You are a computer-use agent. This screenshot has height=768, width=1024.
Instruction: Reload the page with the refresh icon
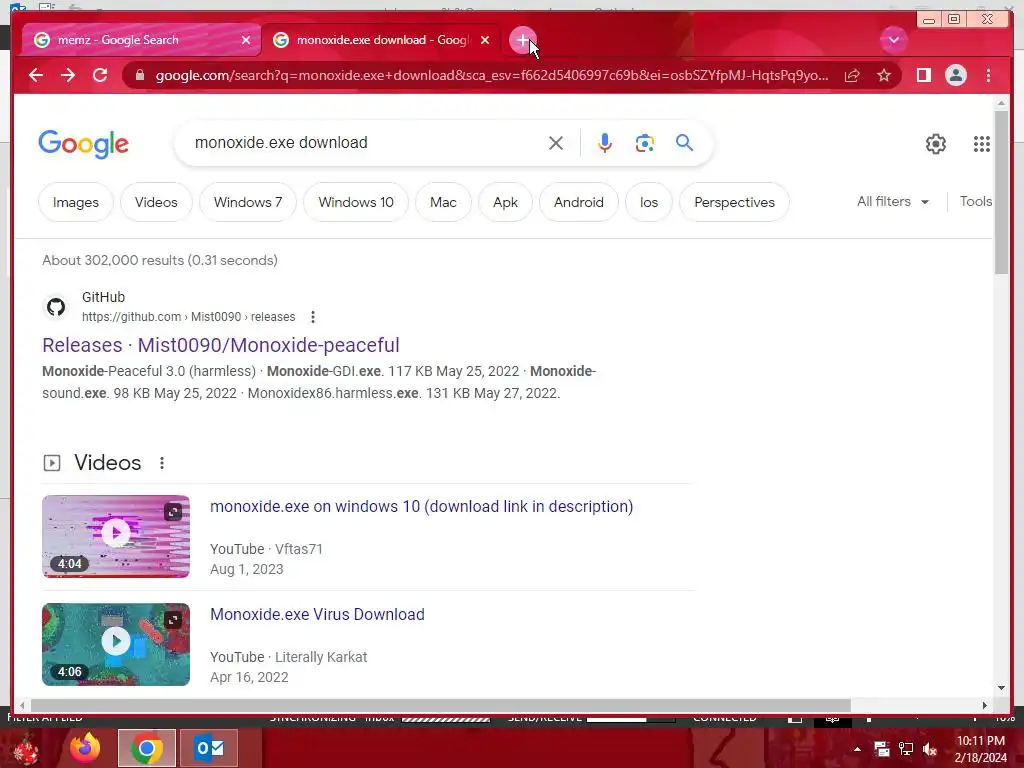100,75
